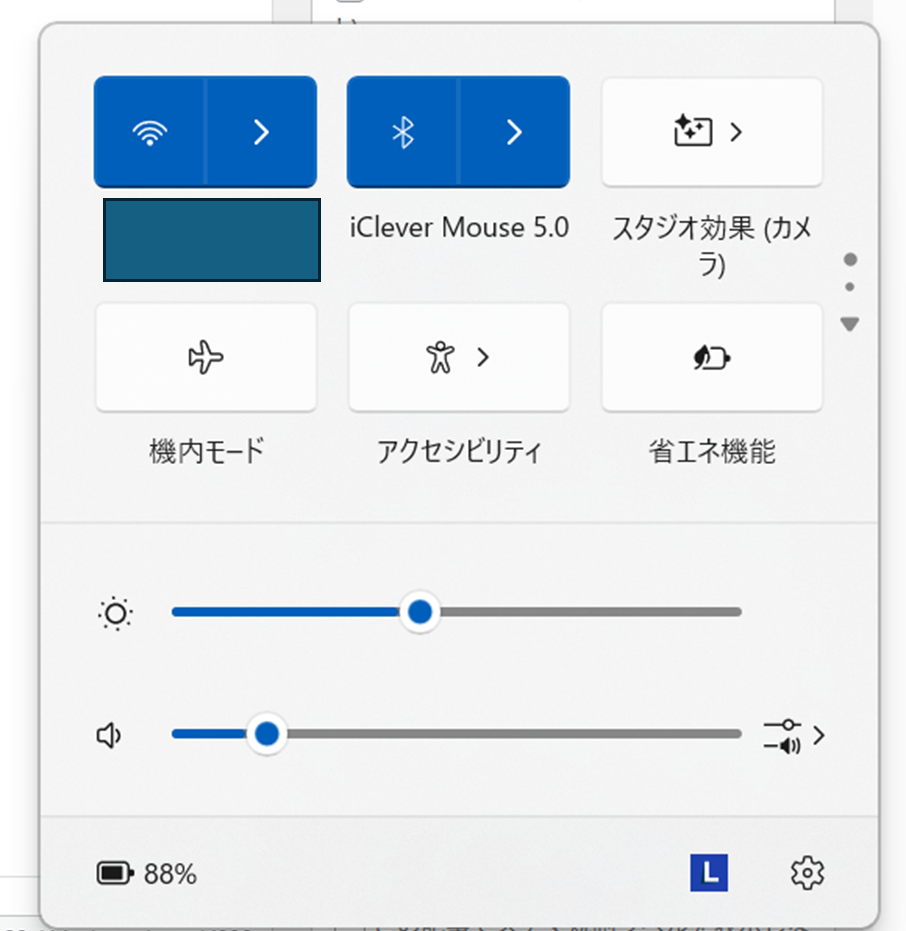This screenshot has width=906, height=931.
Task: Expand the Wi-Fi networks list chevron
Action: (x=261, y=132)
